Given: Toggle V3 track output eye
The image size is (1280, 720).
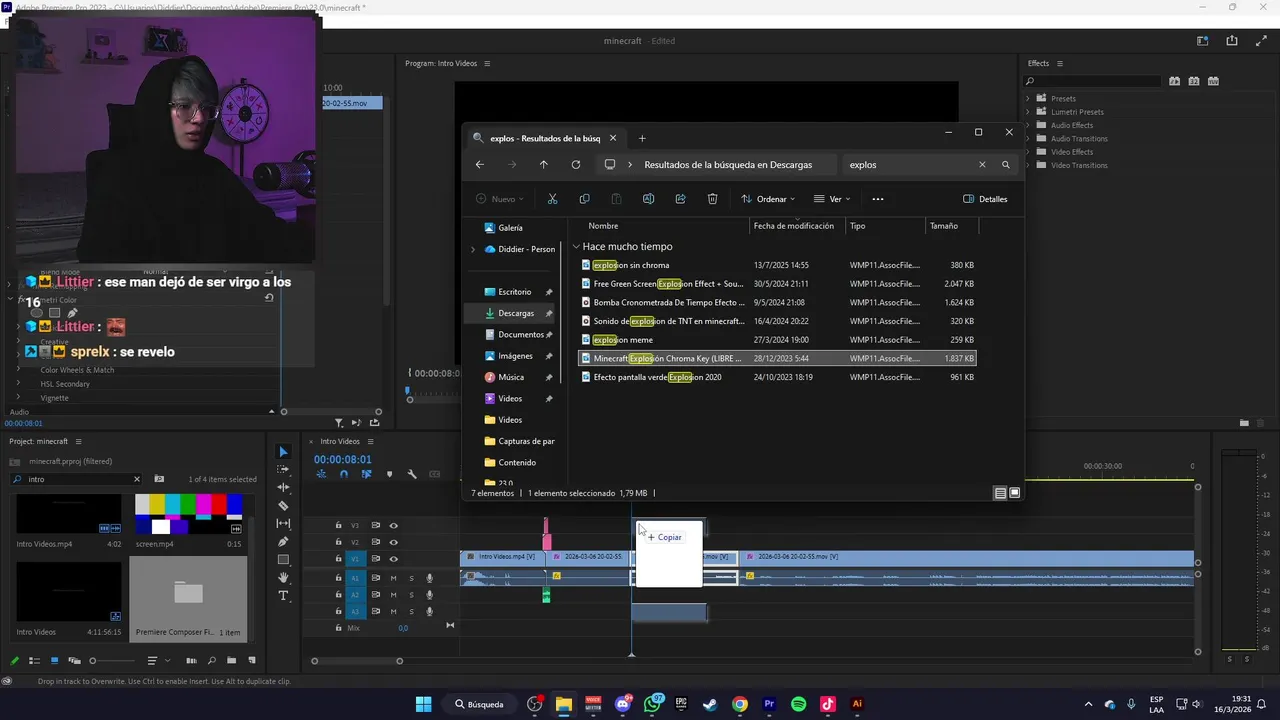Looking at the screenshot, I should [393, 525].
